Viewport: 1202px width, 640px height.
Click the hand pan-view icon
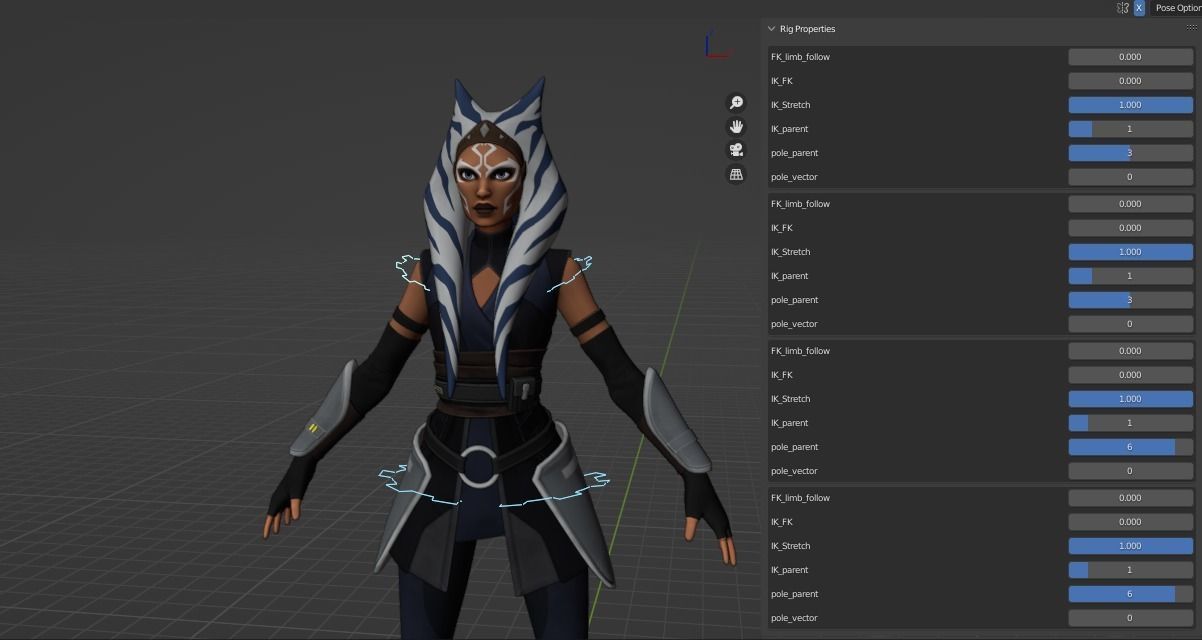click(736, 127)
